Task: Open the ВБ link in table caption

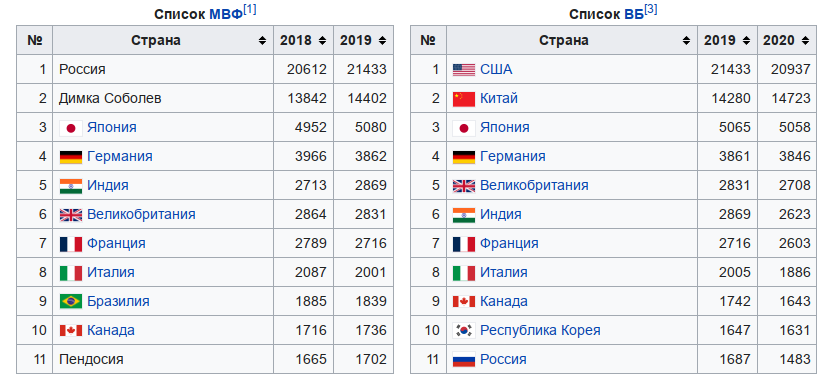Action: [633, 14]
